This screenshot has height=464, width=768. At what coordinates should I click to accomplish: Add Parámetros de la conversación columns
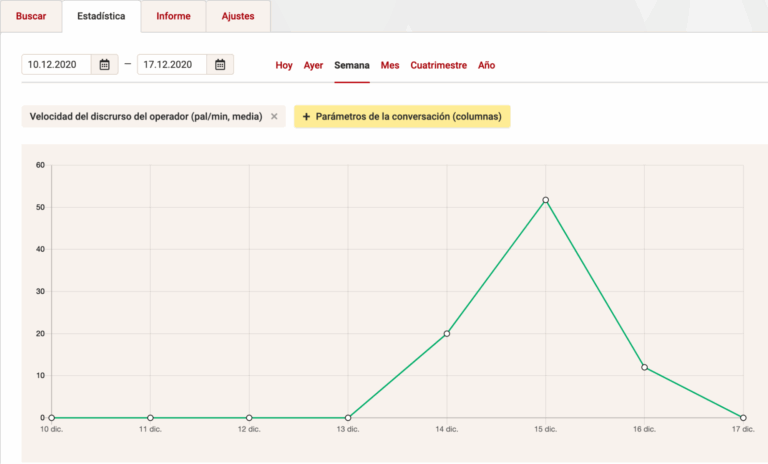(408, 117)
